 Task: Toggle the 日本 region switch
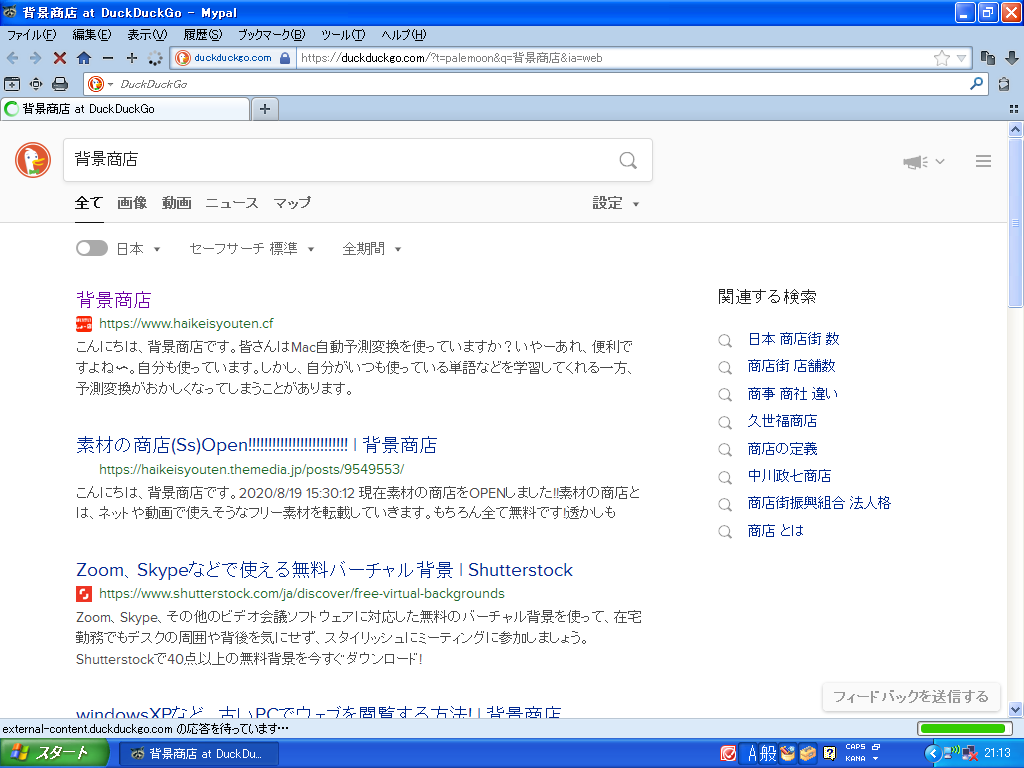[x=91, y=248]
